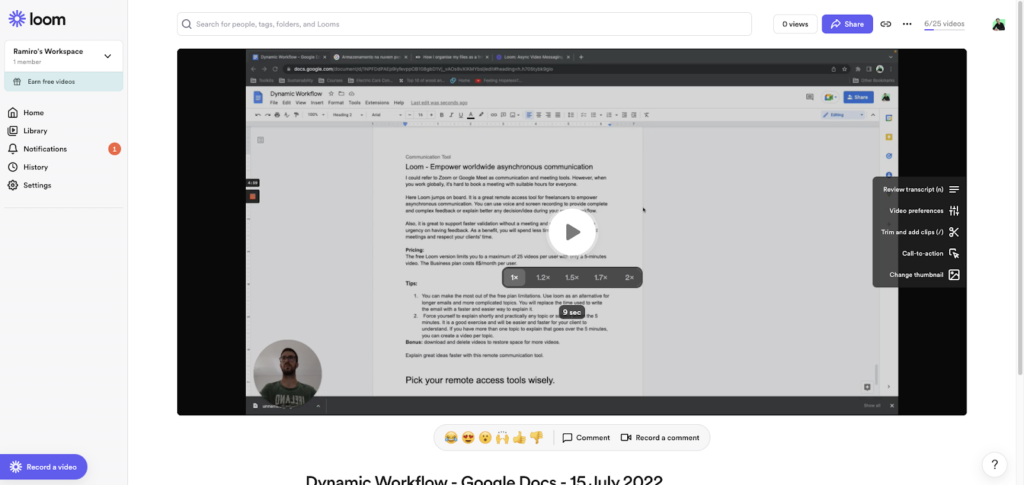This screenshot has height=485, width=1024.
Task: Select 1.5x playback speed
Action: click(x=572, y=277)
